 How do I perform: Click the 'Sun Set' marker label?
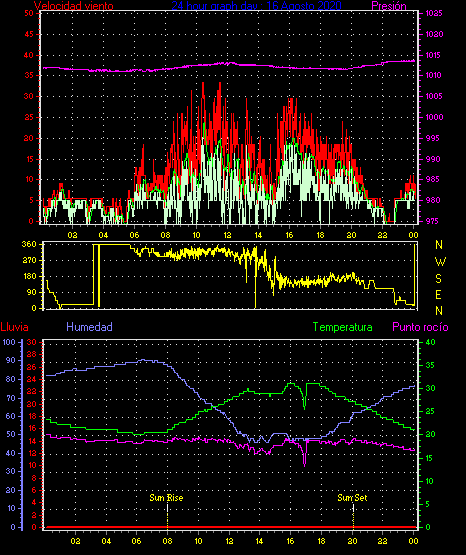coord(352,498)
